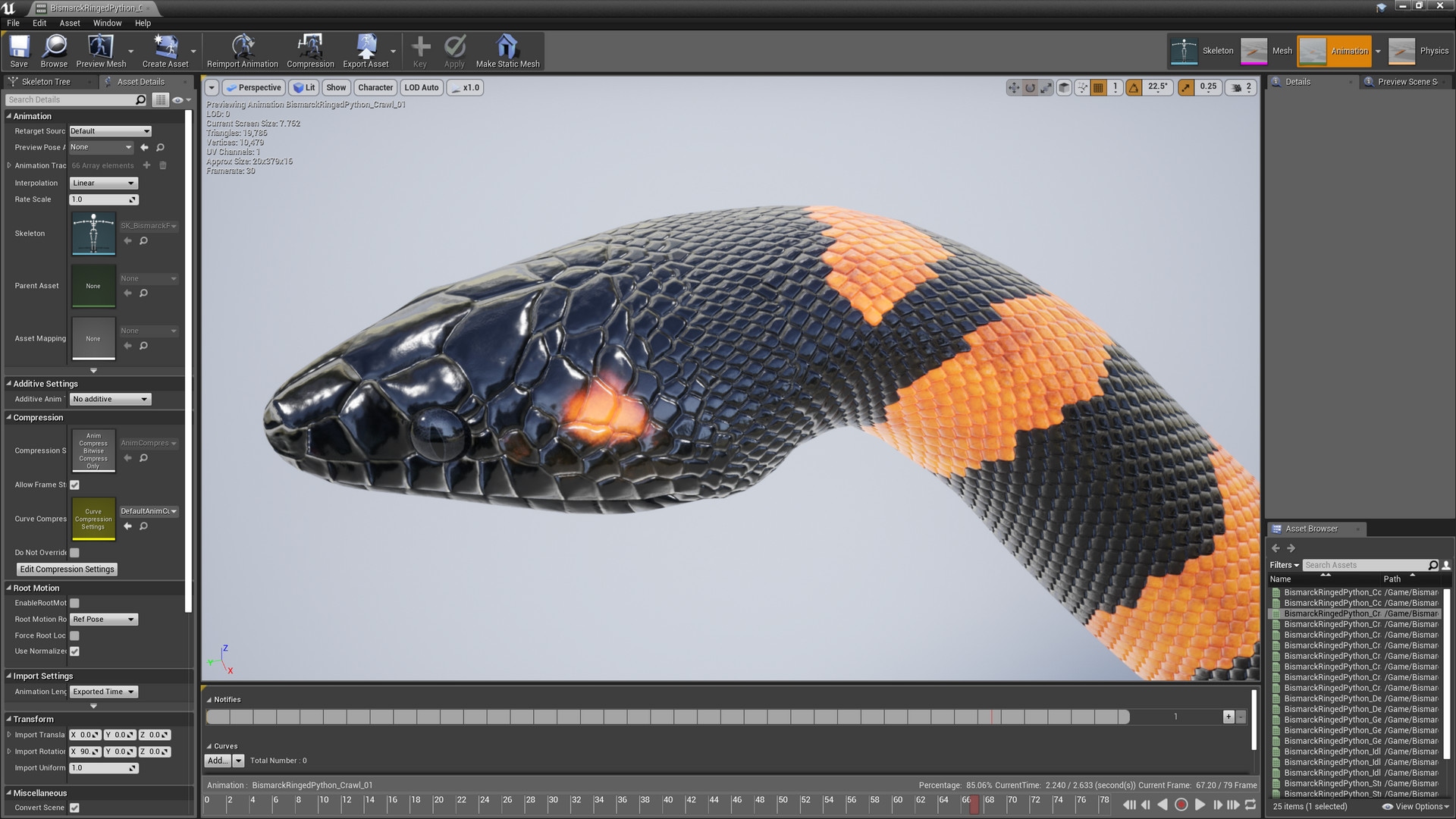Click the Edit Compression Settings button
Viewport: 1456px width, 819px height.
(x=66, y=569)
